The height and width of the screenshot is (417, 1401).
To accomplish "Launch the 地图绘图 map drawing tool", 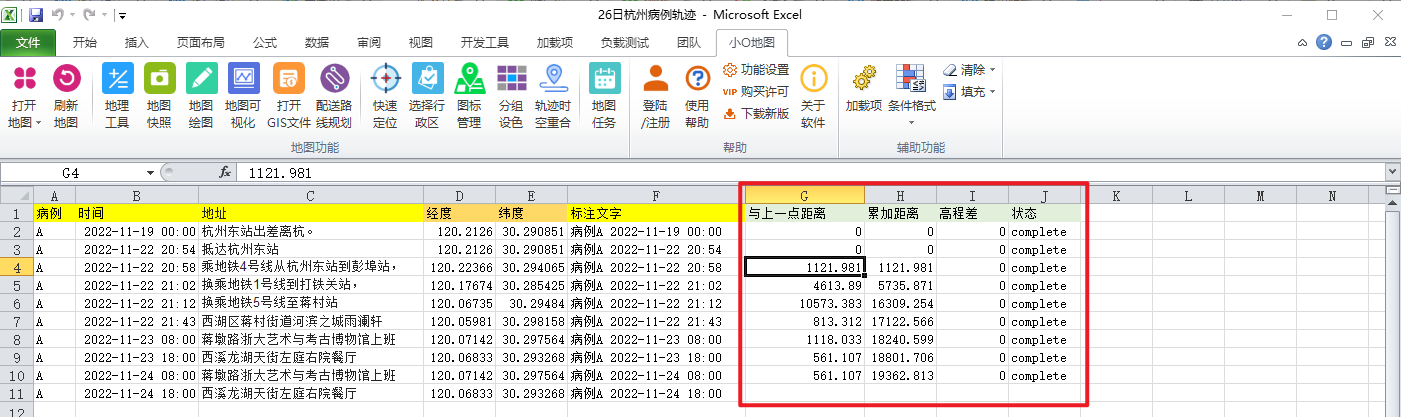I will coord(201,97).
